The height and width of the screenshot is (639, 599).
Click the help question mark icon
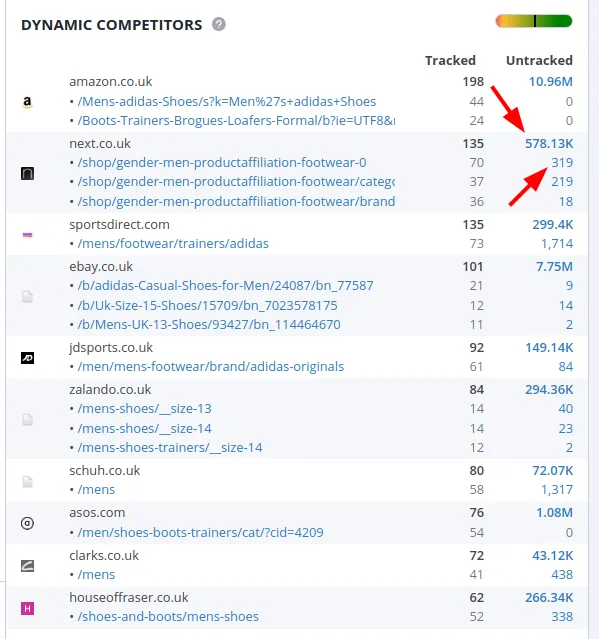pos(219,24)
